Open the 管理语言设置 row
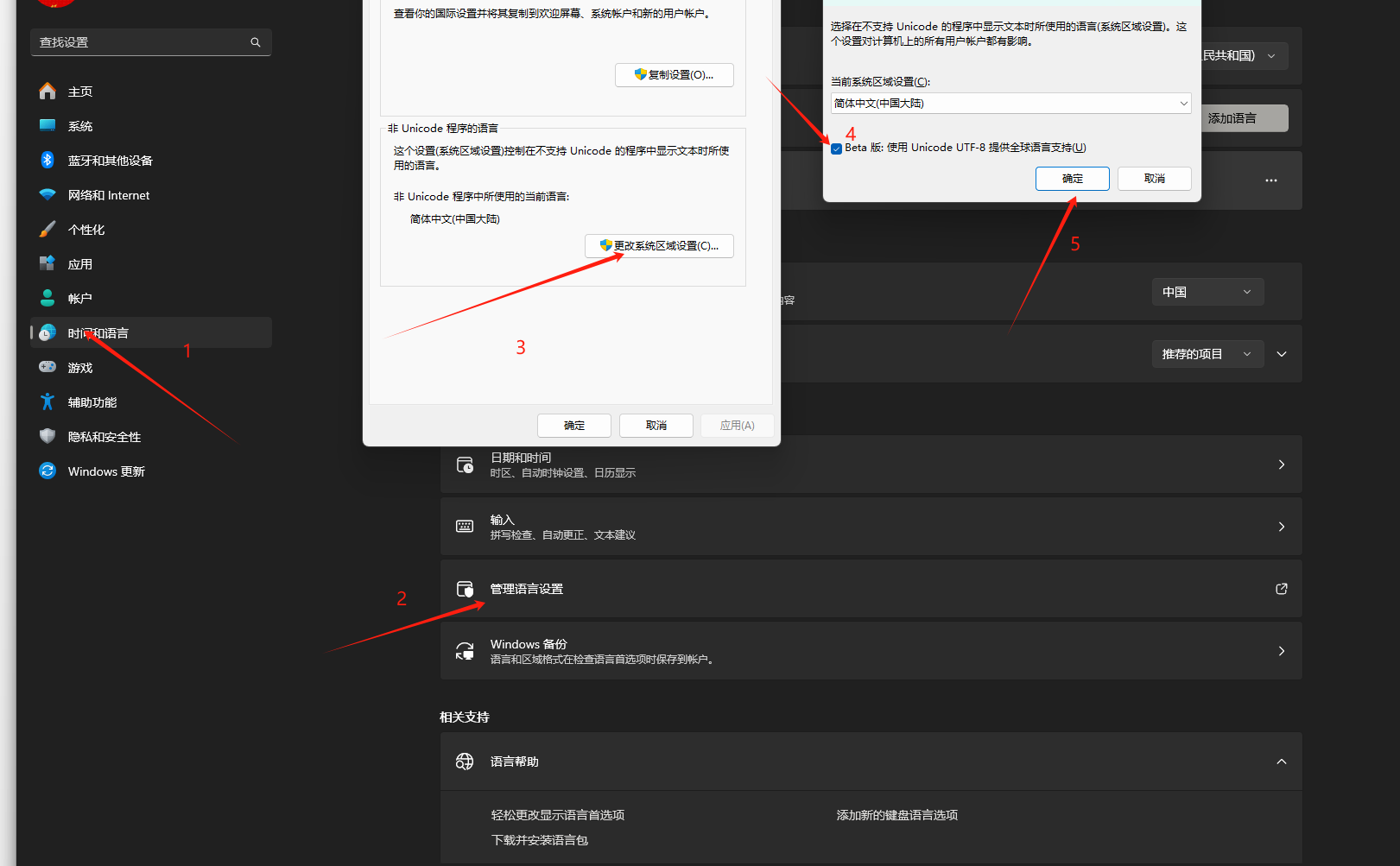This screenshot has width=1400, height=866. 871,589
